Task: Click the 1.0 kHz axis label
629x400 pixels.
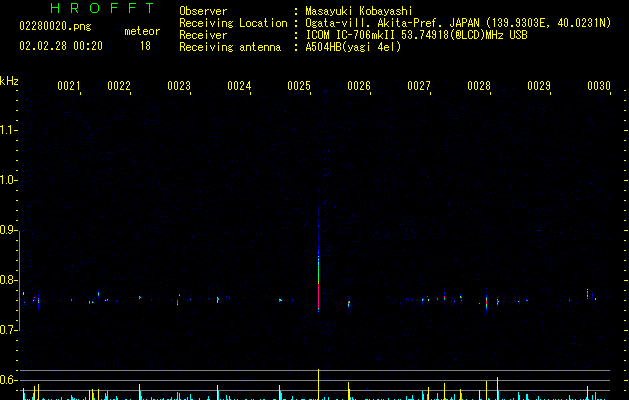Action: [8, 180]
